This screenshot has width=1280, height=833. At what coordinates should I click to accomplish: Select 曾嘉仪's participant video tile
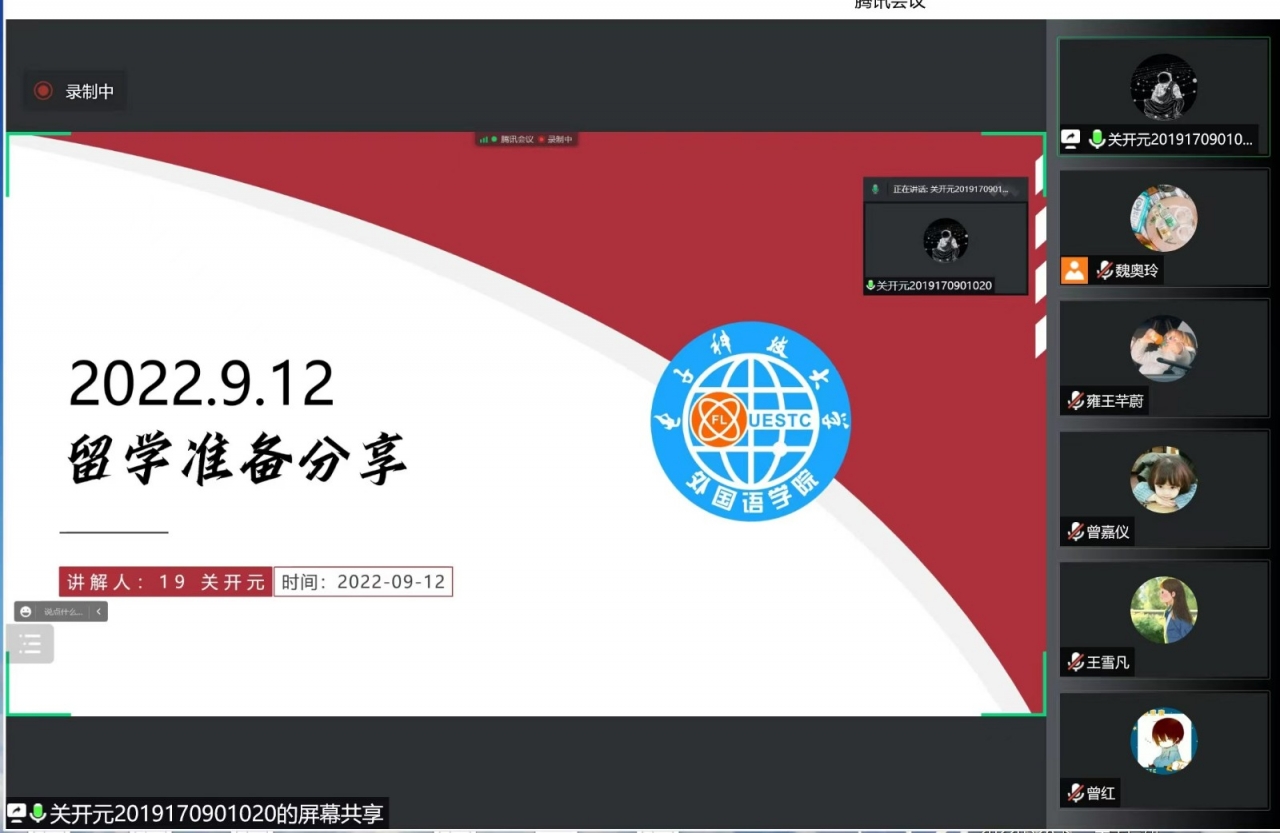1163,488
